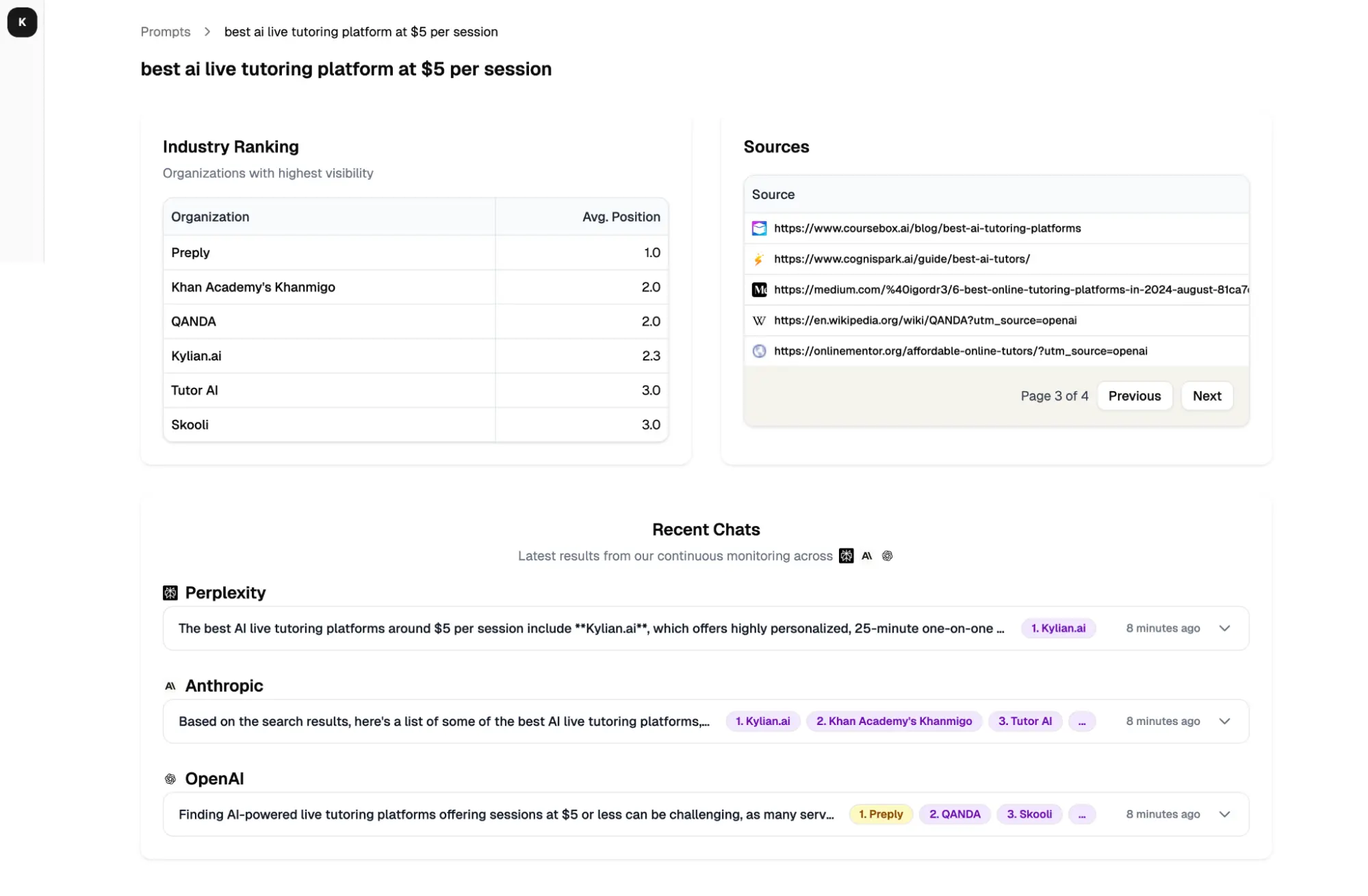
Task: Click the Perplexity icon in the monitoring caption
Action: pos(846,556)
